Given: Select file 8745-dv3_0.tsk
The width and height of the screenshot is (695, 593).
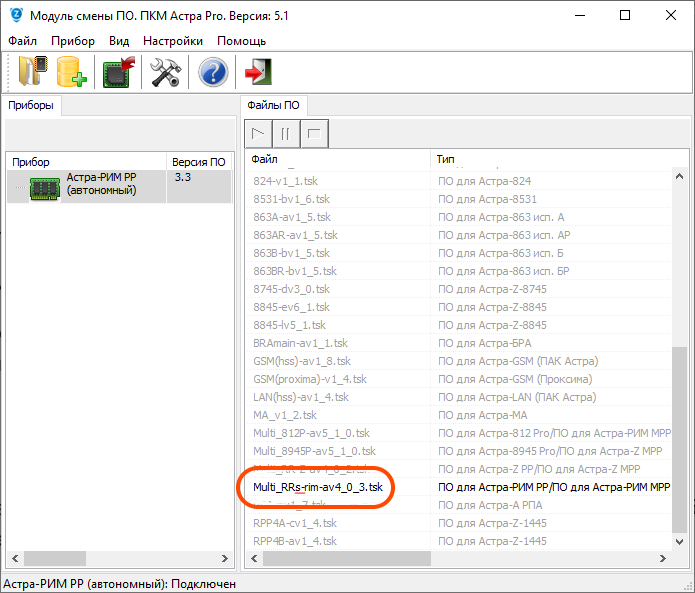Looking at the screenshot, I should pos(291,289).
